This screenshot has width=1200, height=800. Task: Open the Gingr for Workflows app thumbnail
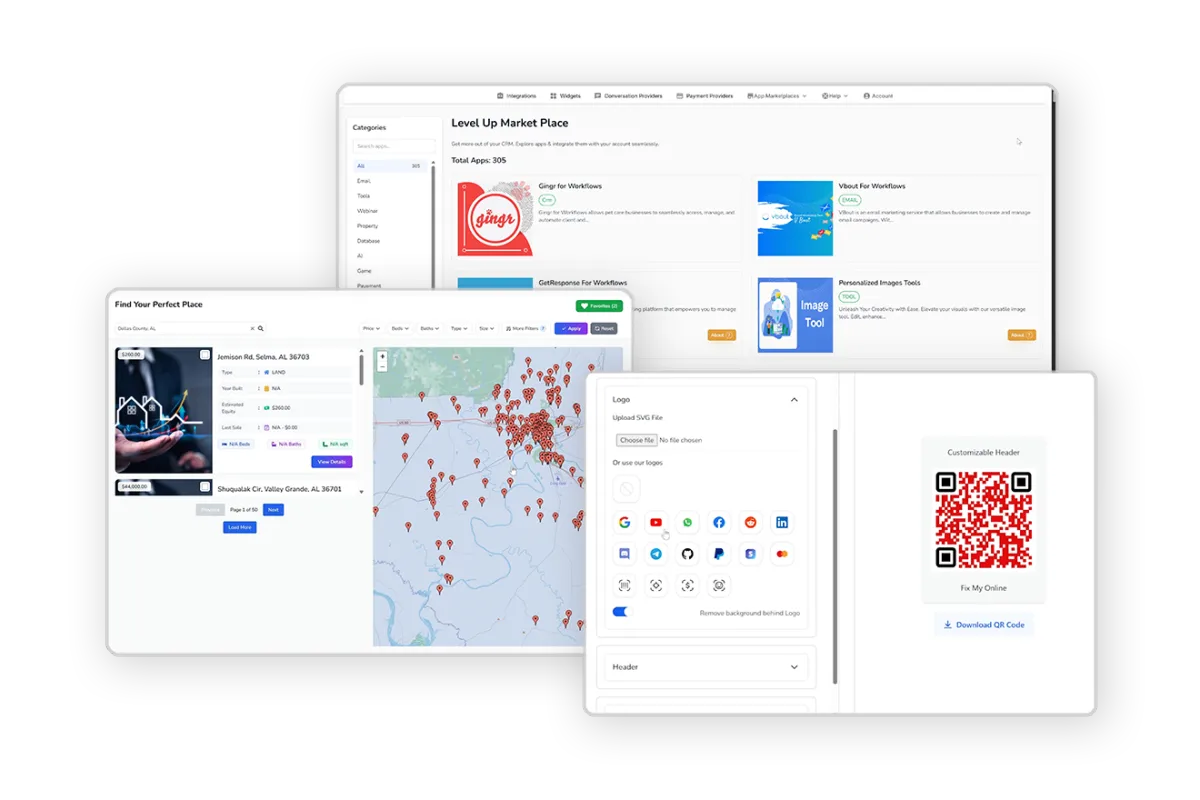495,218
